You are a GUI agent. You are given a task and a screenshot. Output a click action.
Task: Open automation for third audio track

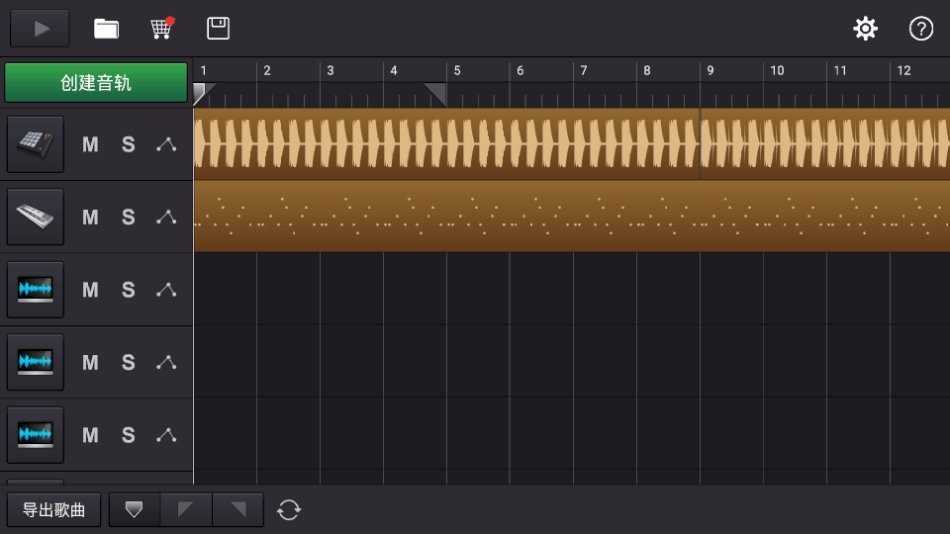166,435
